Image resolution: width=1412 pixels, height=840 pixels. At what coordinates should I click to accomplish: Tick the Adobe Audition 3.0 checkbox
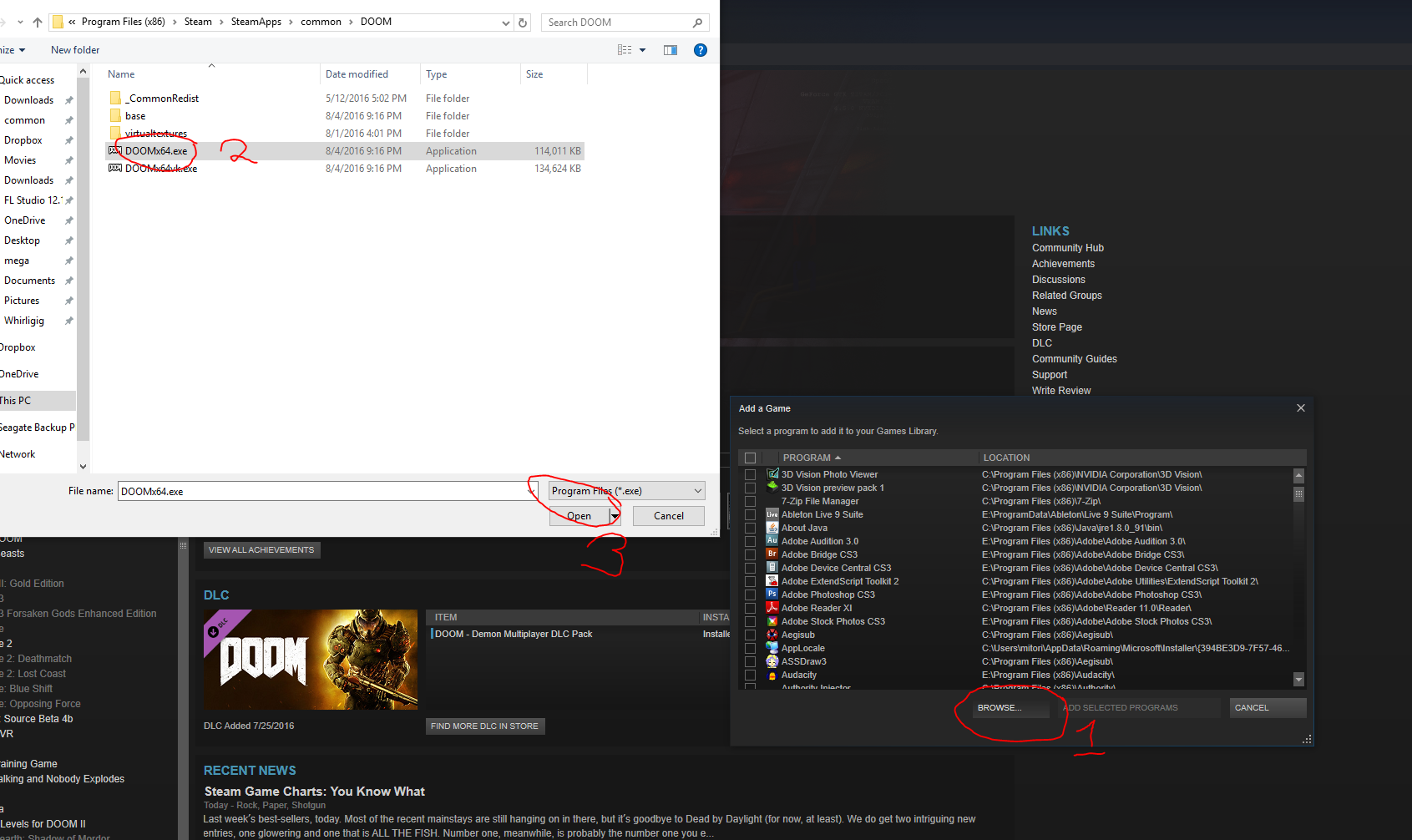click(750, 541)
